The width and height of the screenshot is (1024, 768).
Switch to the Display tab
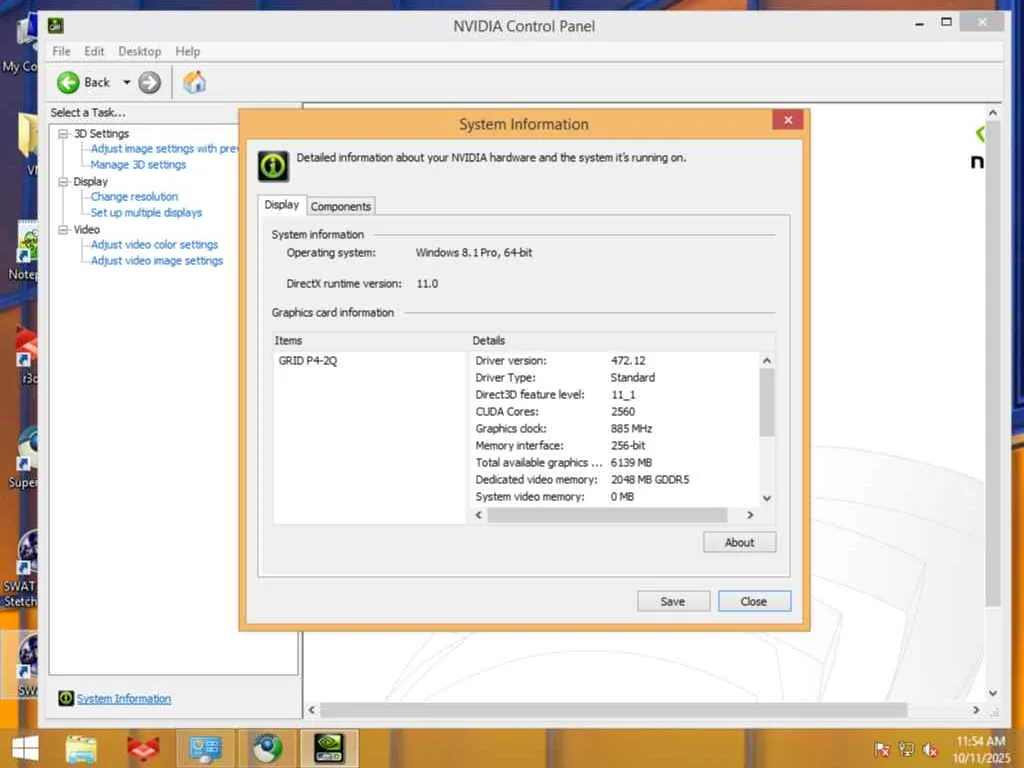(281, 205)
